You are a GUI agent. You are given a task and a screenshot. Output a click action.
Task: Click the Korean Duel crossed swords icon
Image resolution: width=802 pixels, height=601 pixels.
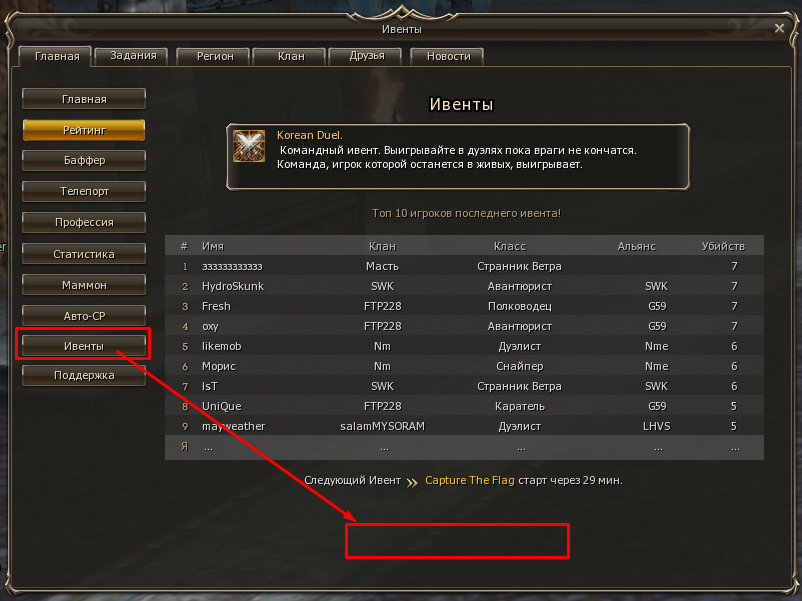249,146
